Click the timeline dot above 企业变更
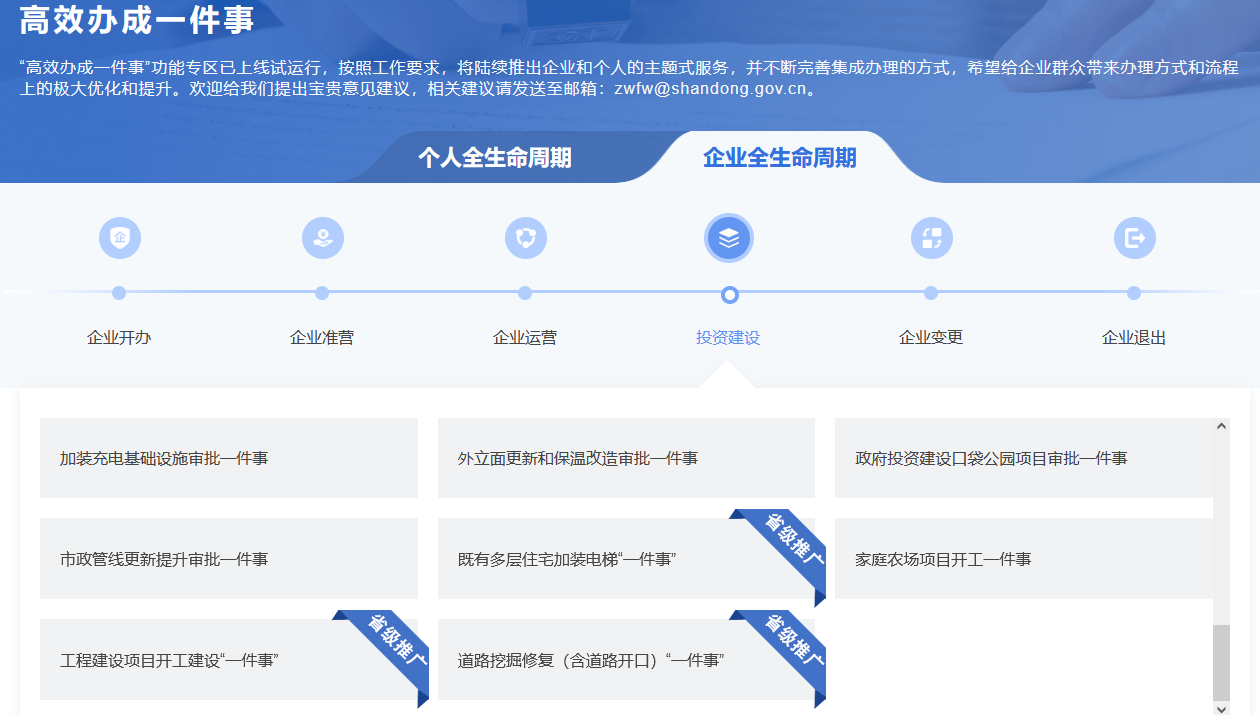This screenshot has height=715, width=1260. pyautogui.click(x=931, y=294)
